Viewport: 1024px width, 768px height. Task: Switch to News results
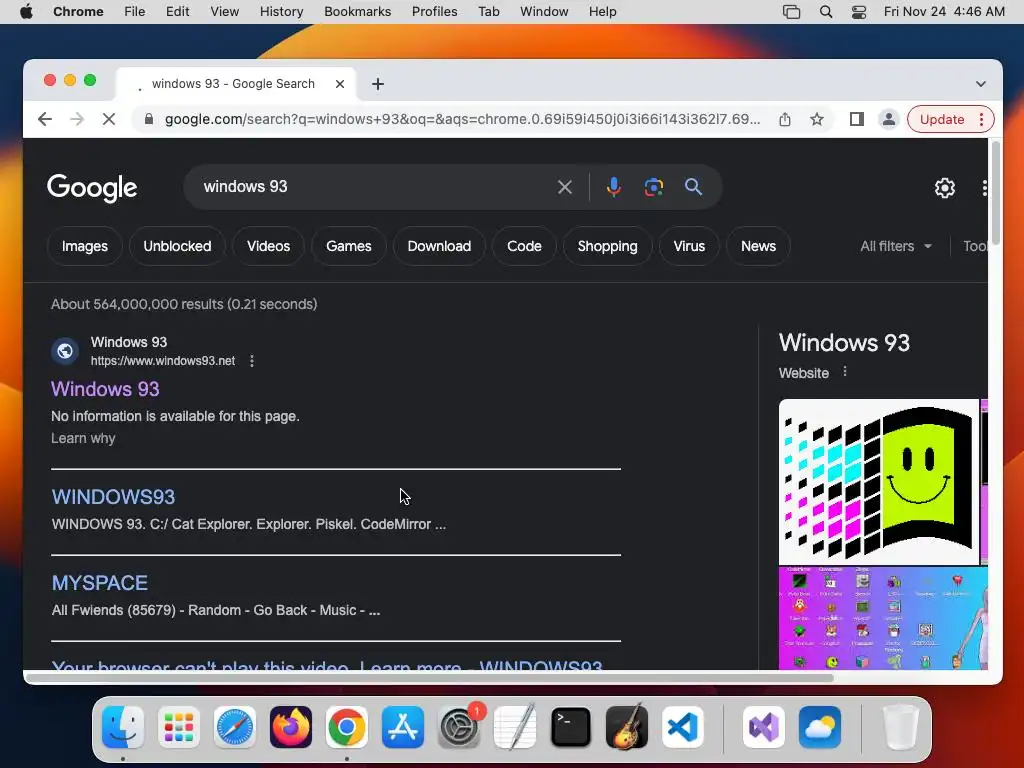[x=758, y=246]
